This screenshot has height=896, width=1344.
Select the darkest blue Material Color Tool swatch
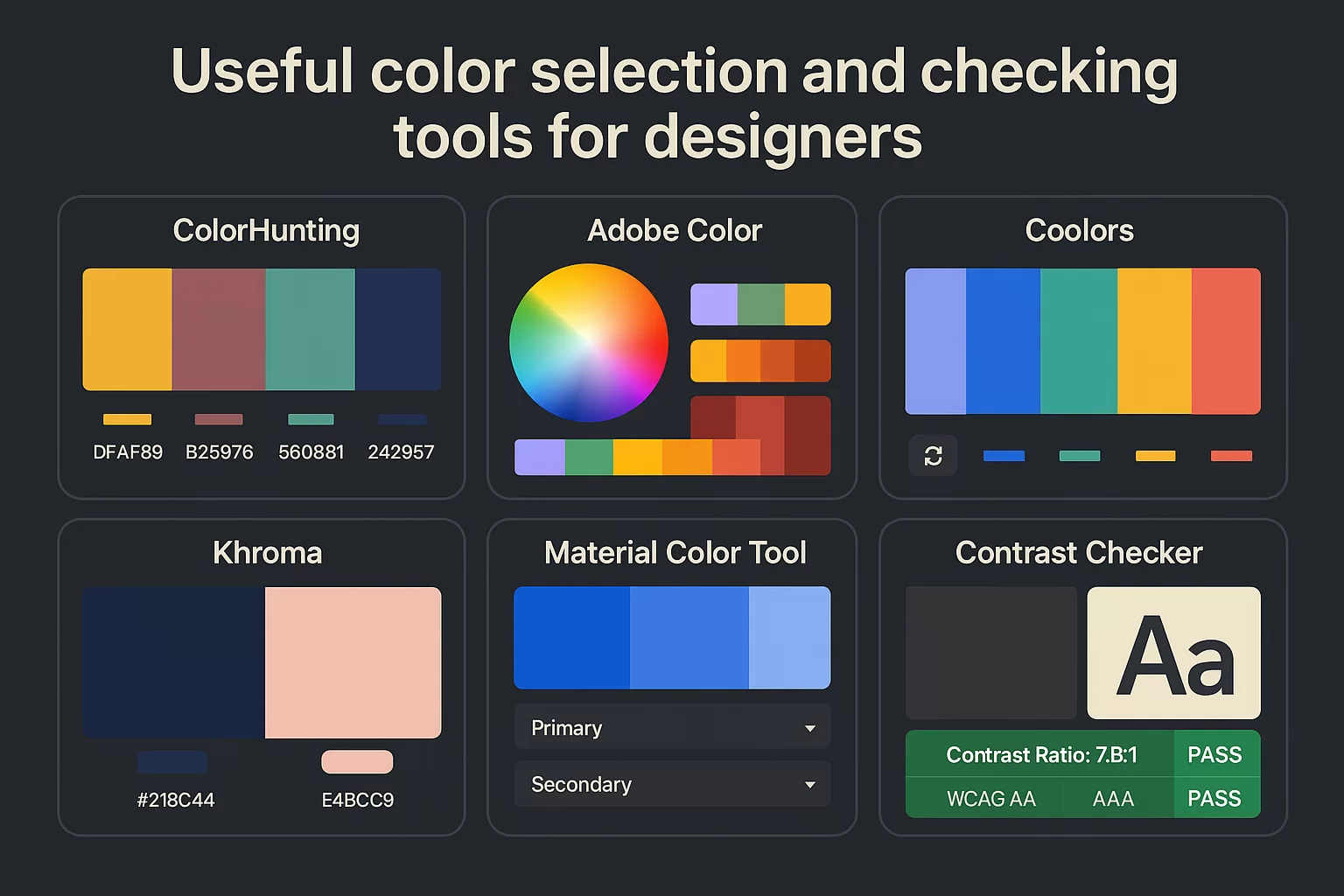coord(571,638)
